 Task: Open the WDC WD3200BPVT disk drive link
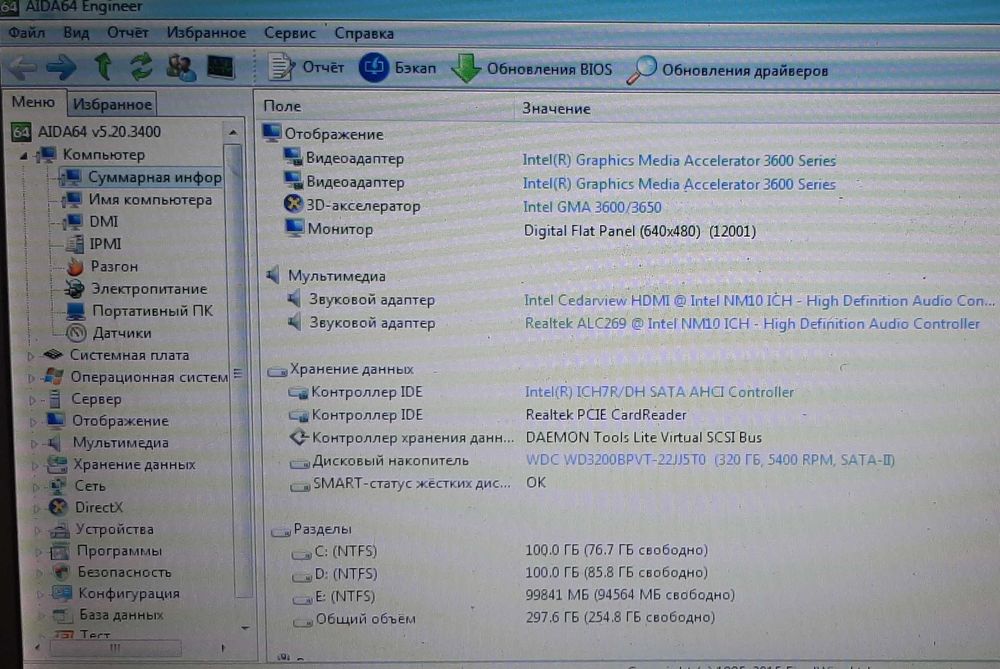tap(710, 460)
